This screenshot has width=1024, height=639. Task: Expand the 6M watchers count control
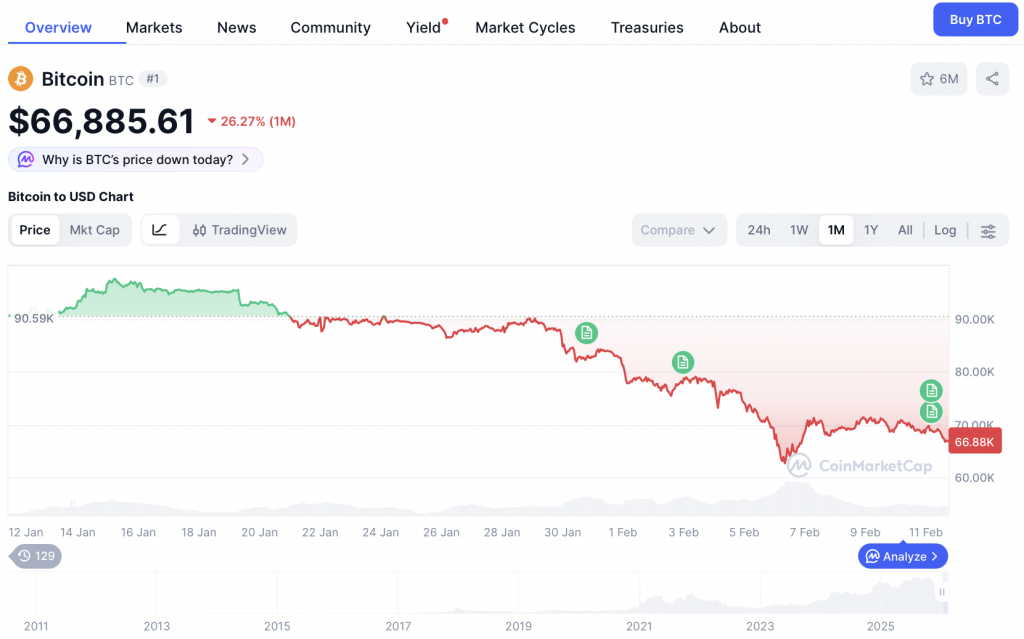pyautogui.click(x=948, y=78)
